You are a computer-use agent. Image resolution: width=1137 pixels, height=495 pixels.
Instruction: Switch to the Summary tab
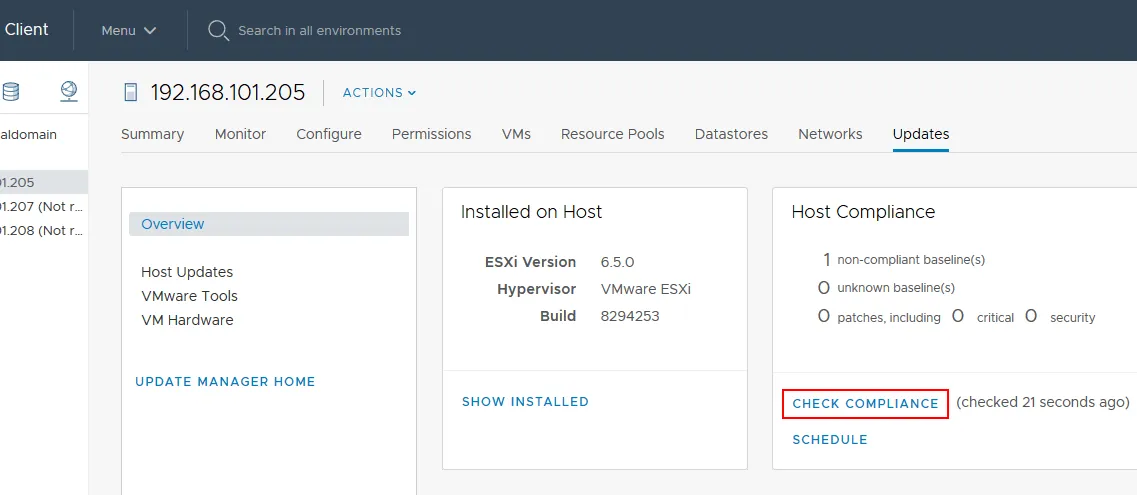tap(152, 134)
